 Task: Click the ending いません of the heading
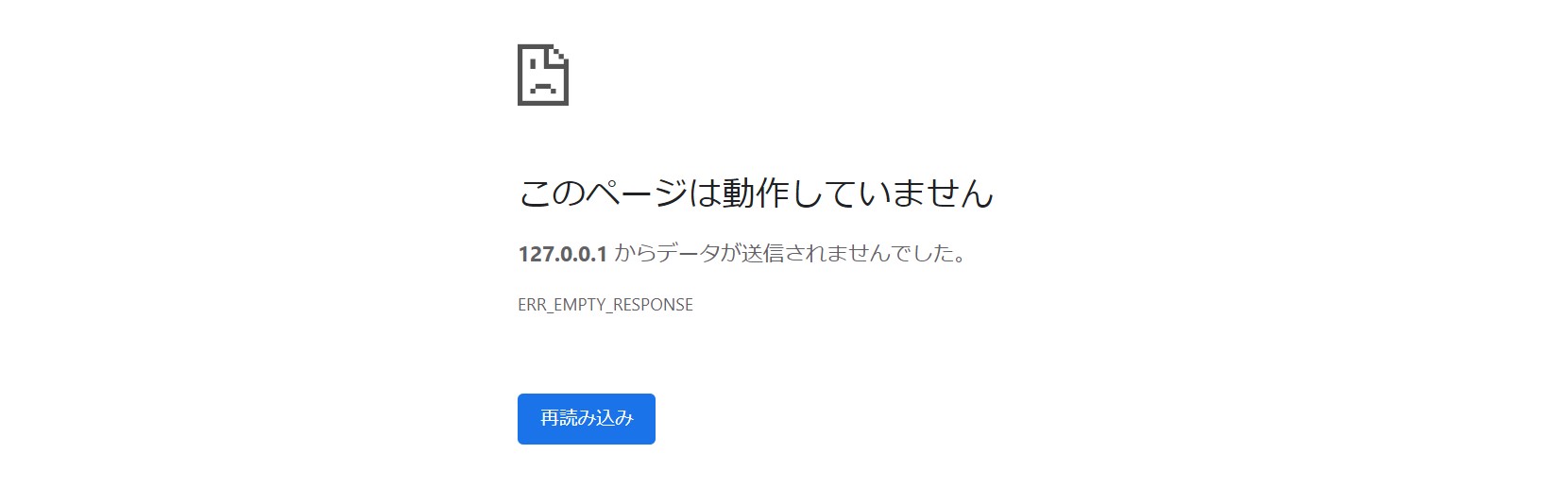(926, 193)
